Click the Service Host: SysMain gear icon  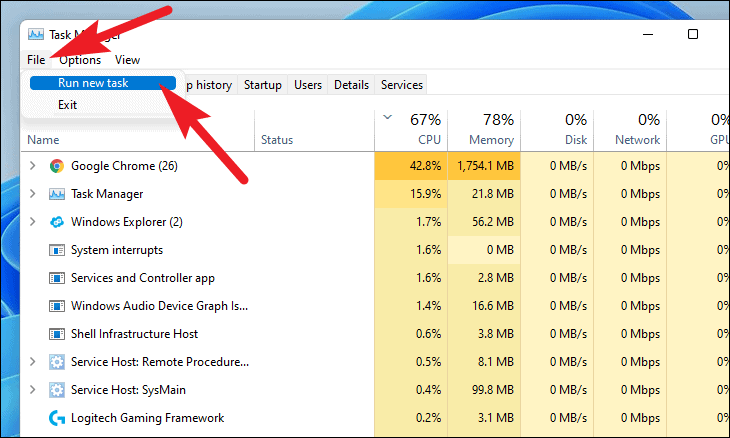[x=57, y=390]
